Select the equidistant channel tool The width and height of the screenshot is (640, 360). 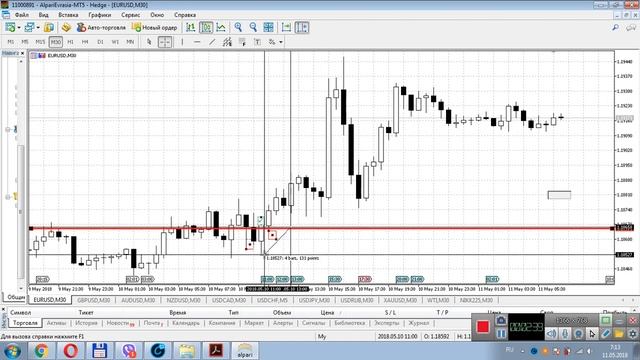click(227, 42)
